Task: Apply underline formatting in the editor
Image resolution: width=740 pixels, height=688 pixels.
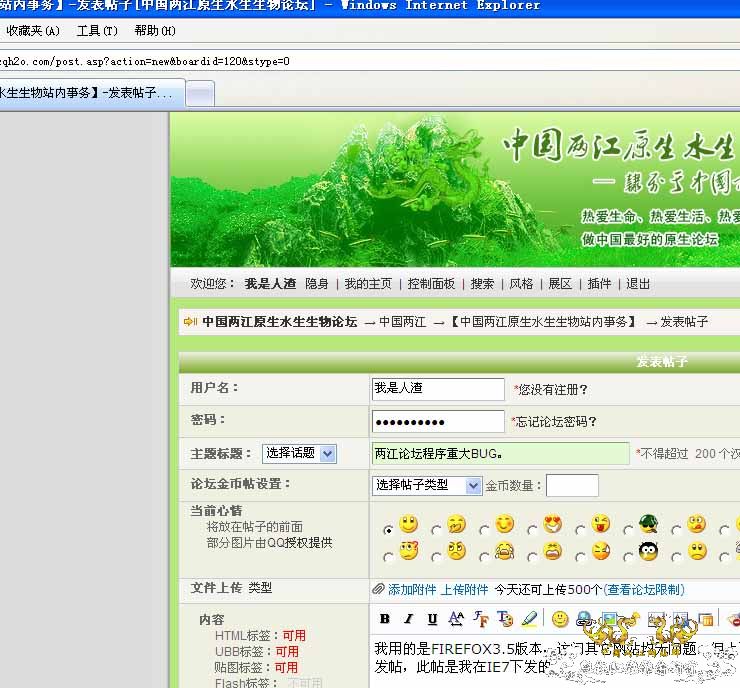Action: click(432, 619)
